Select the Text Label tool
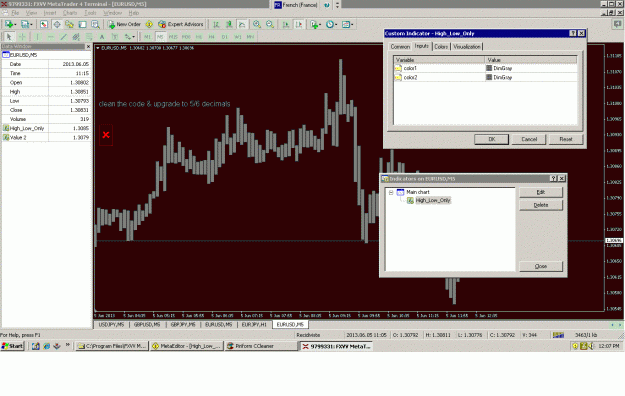625x396 pixels. point(115,37)
